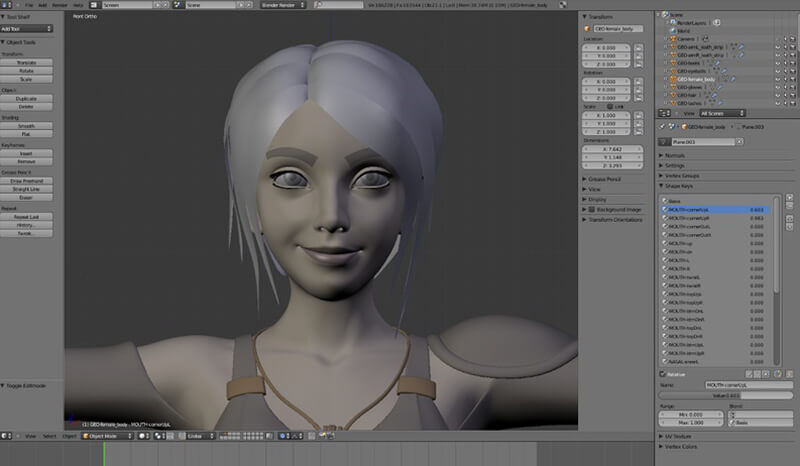This screenshot has height=466, width=800.
Task: Click the Smooth shading button
Action: 26,126
